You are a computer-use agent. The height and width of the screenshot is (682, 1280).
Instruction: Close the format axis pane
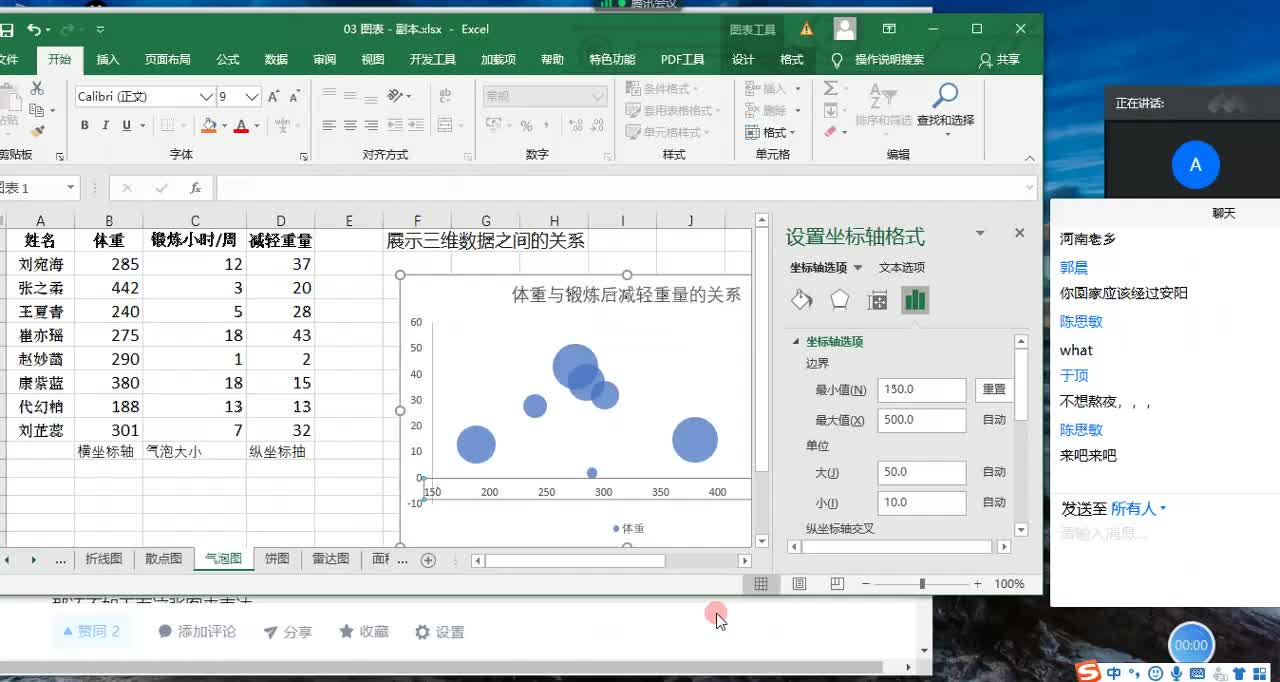tap(1019, 233)
